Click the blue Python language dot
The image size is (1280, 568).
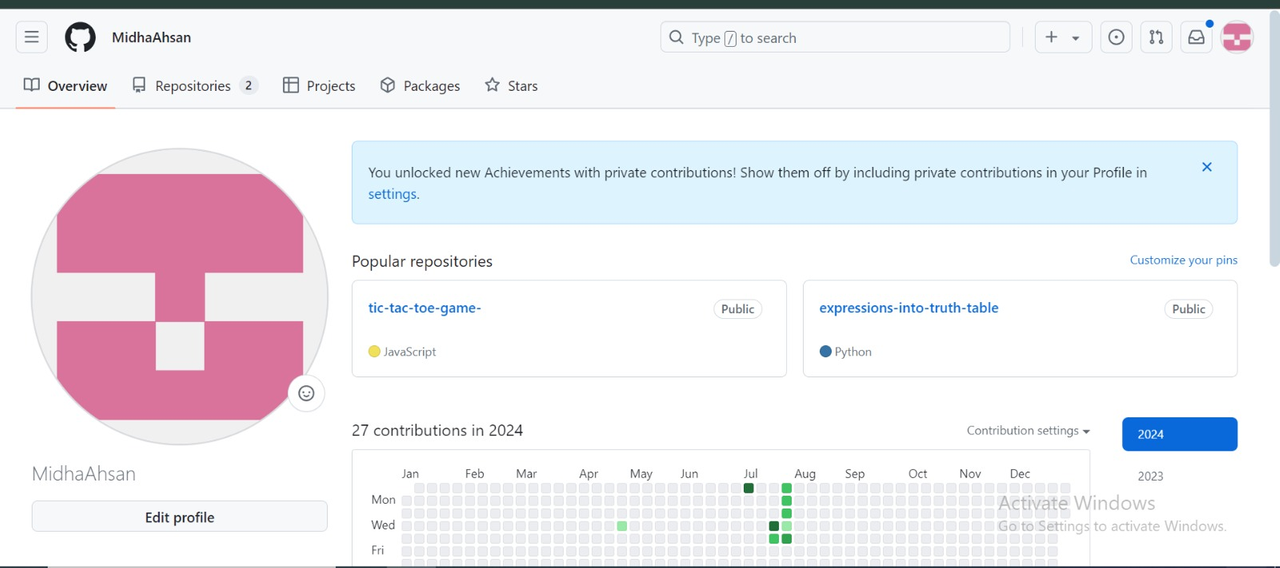825,352
